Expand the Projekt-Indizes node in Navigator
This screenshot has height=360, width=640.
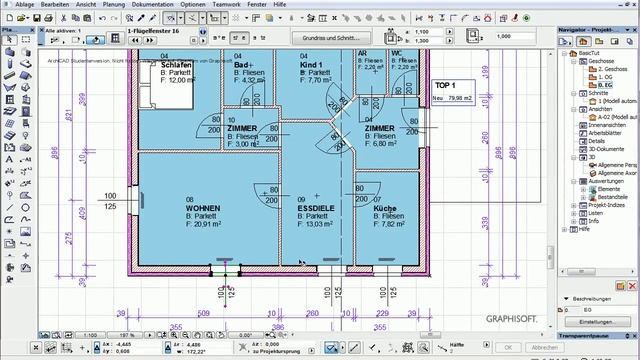[x=573, y=205]
